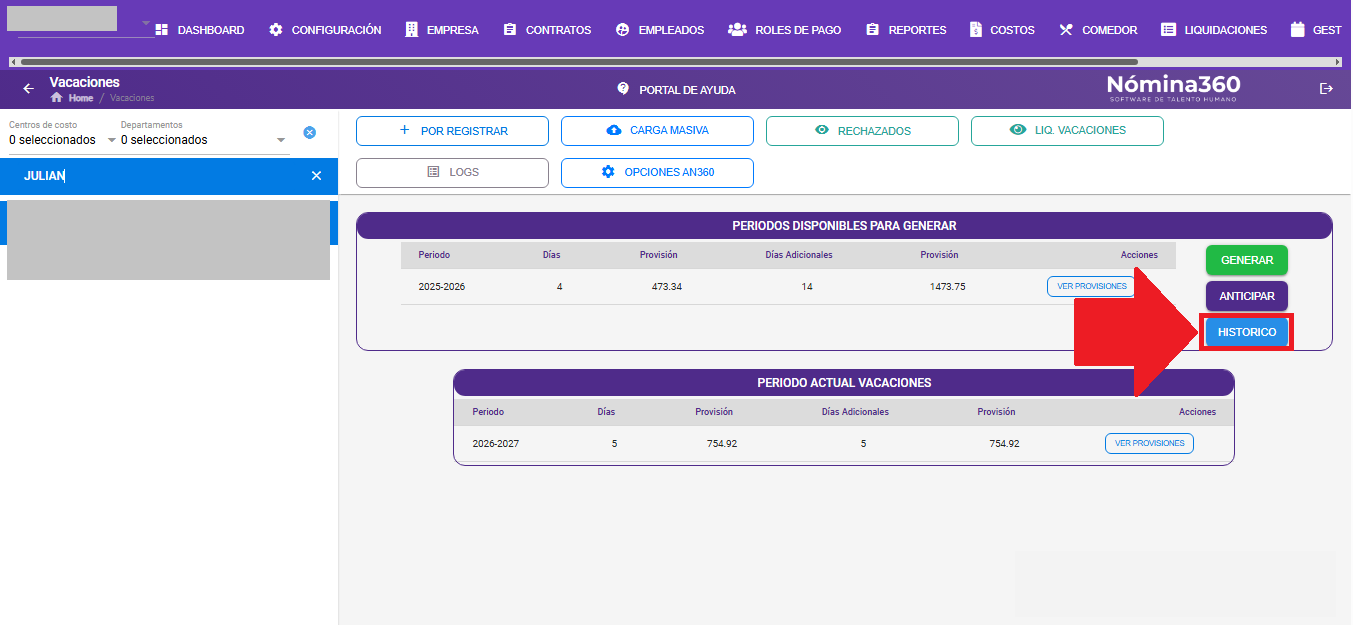Click the Dashboard grid icon
1353x625 pixels.
161,30
